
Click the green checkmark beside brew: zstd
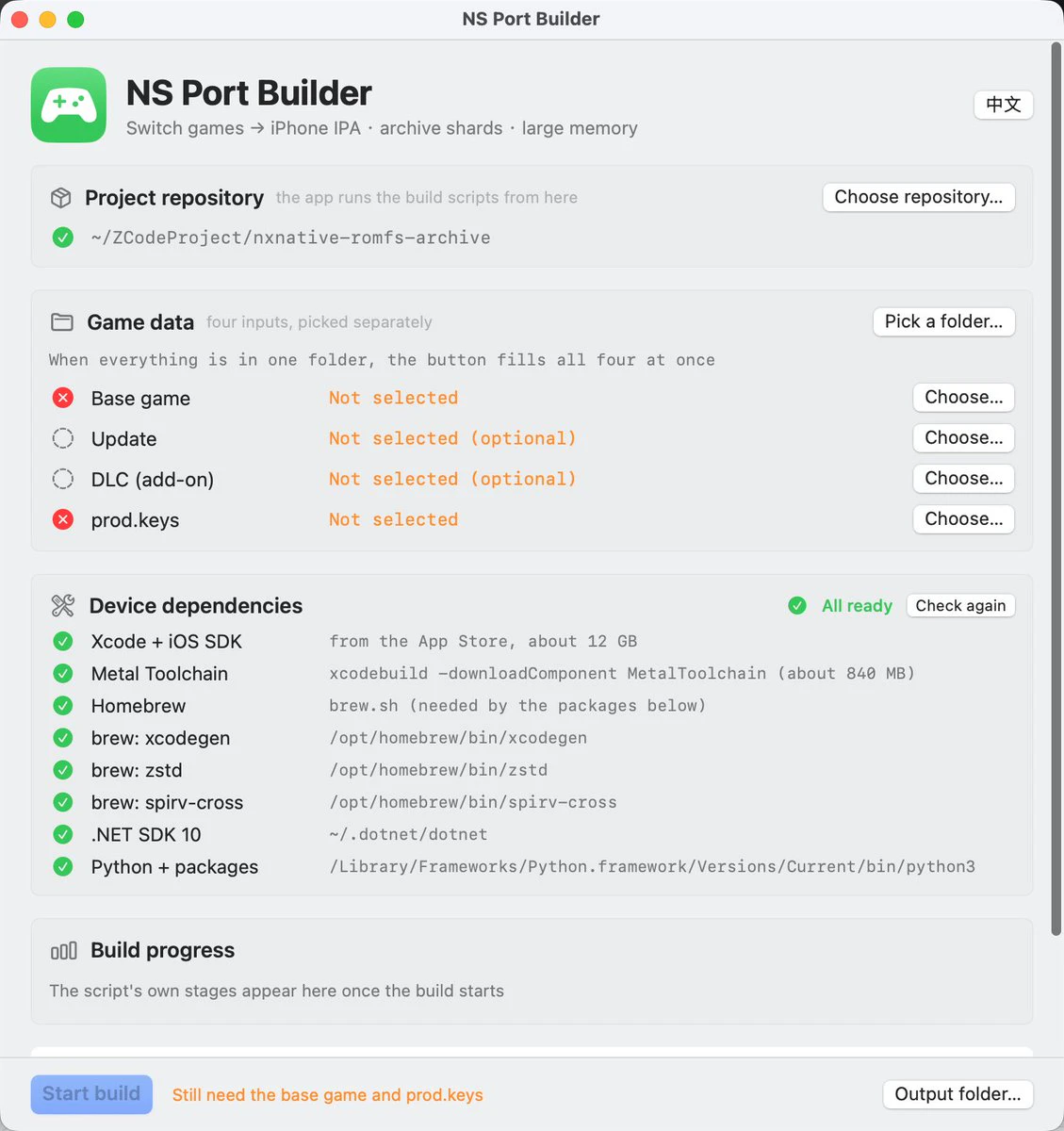coord(63,770)
